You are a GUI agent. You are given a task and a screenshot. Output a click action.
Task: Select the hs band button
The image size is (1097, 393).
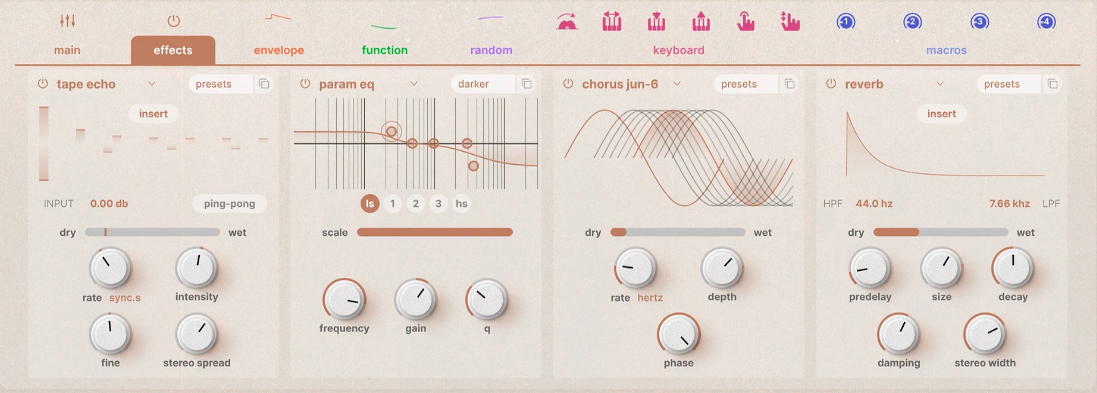(461, 203)
